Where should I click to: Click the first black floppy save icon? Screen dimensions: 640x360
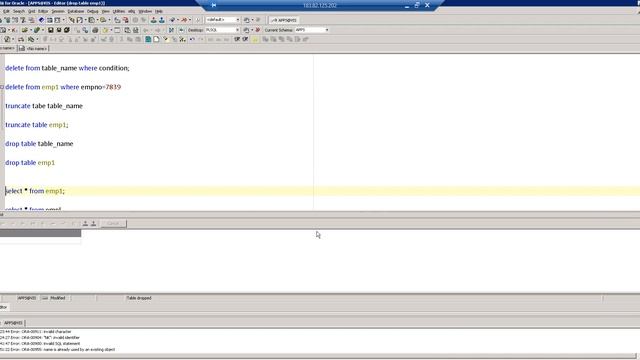pos(50,30)
